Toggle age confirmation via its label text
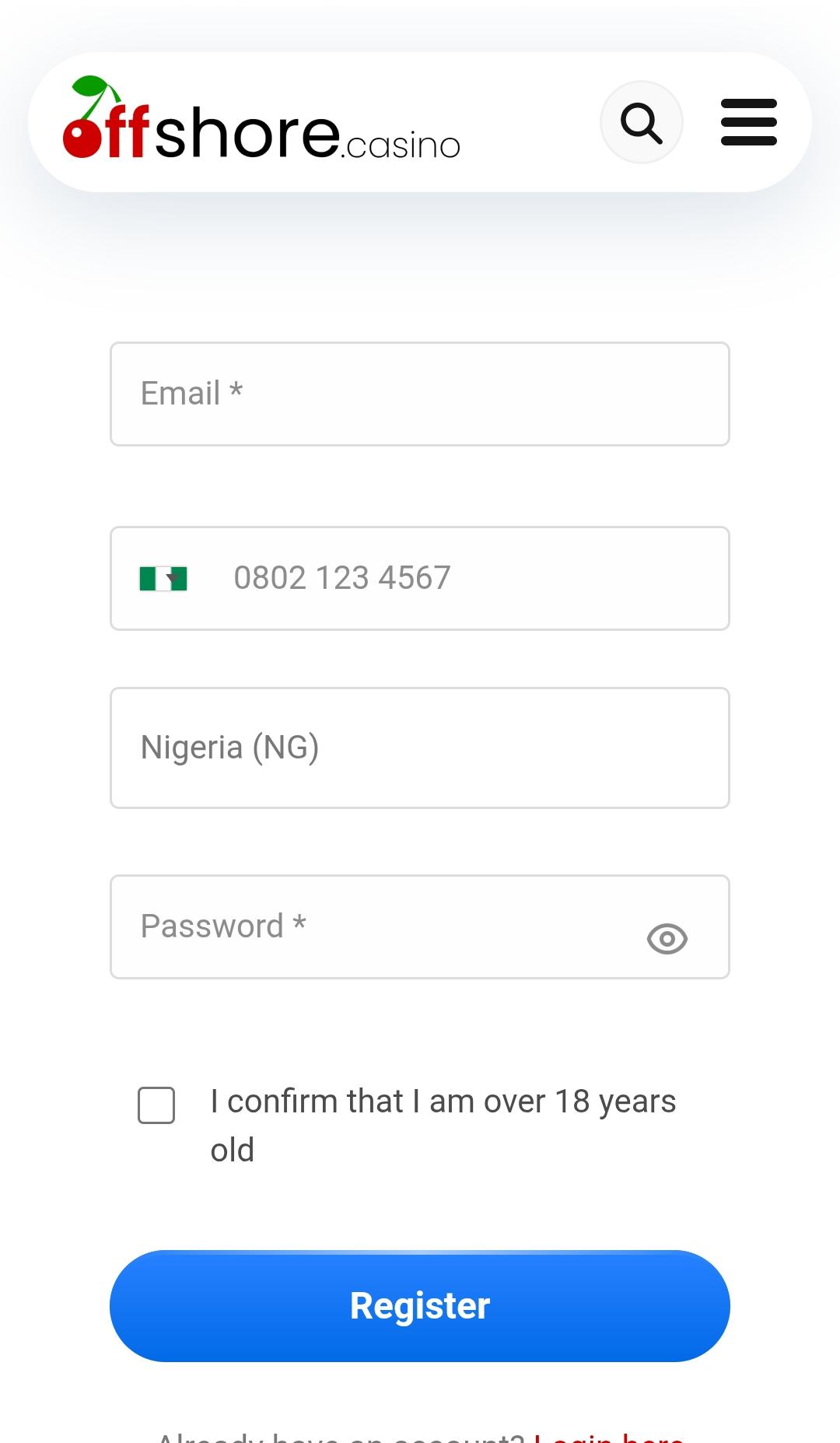This screenshot has height=1443, width=840. click(443, 1126)
